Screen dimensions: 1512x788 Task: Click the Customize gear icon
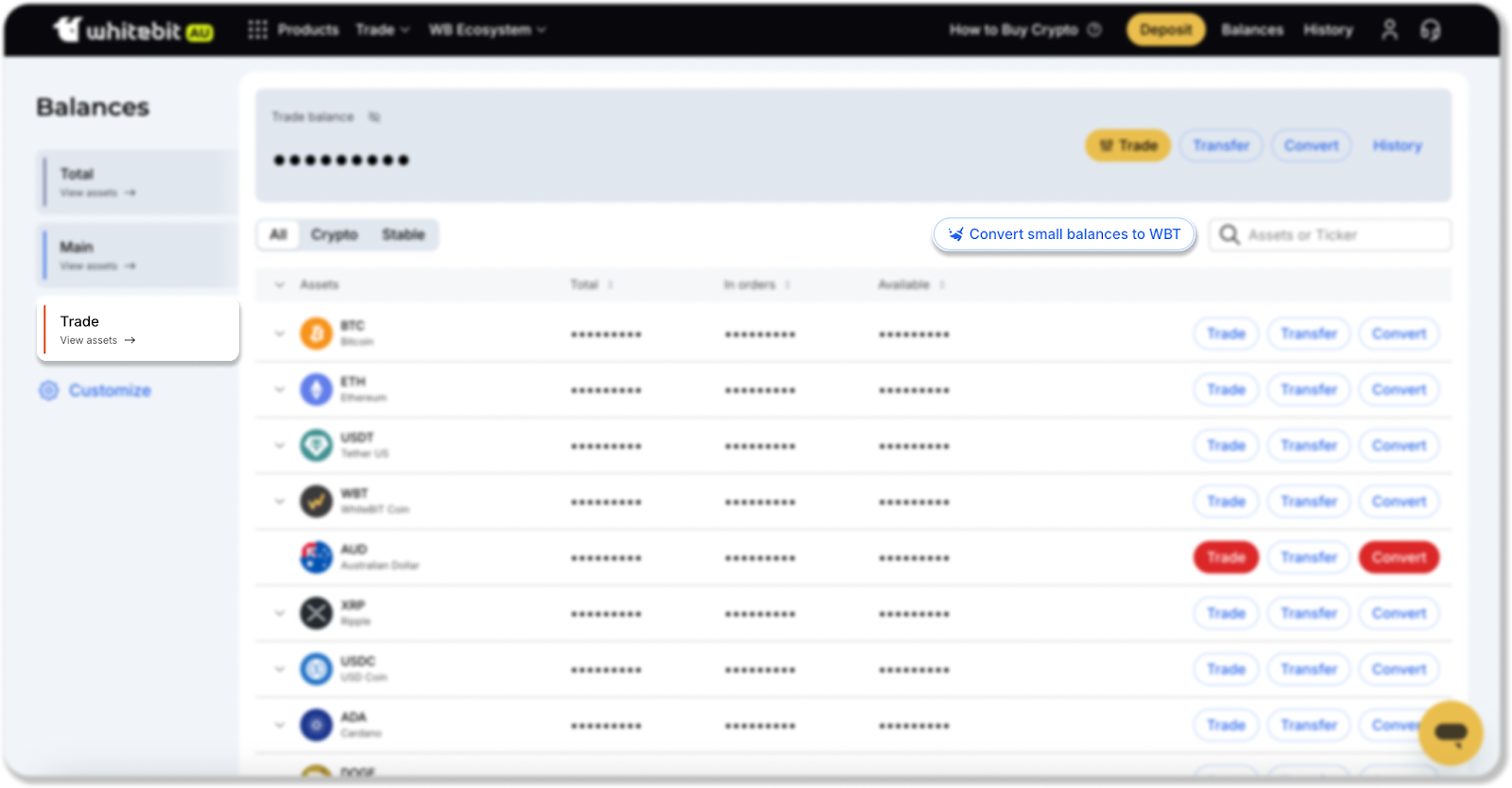pos(49,390)
